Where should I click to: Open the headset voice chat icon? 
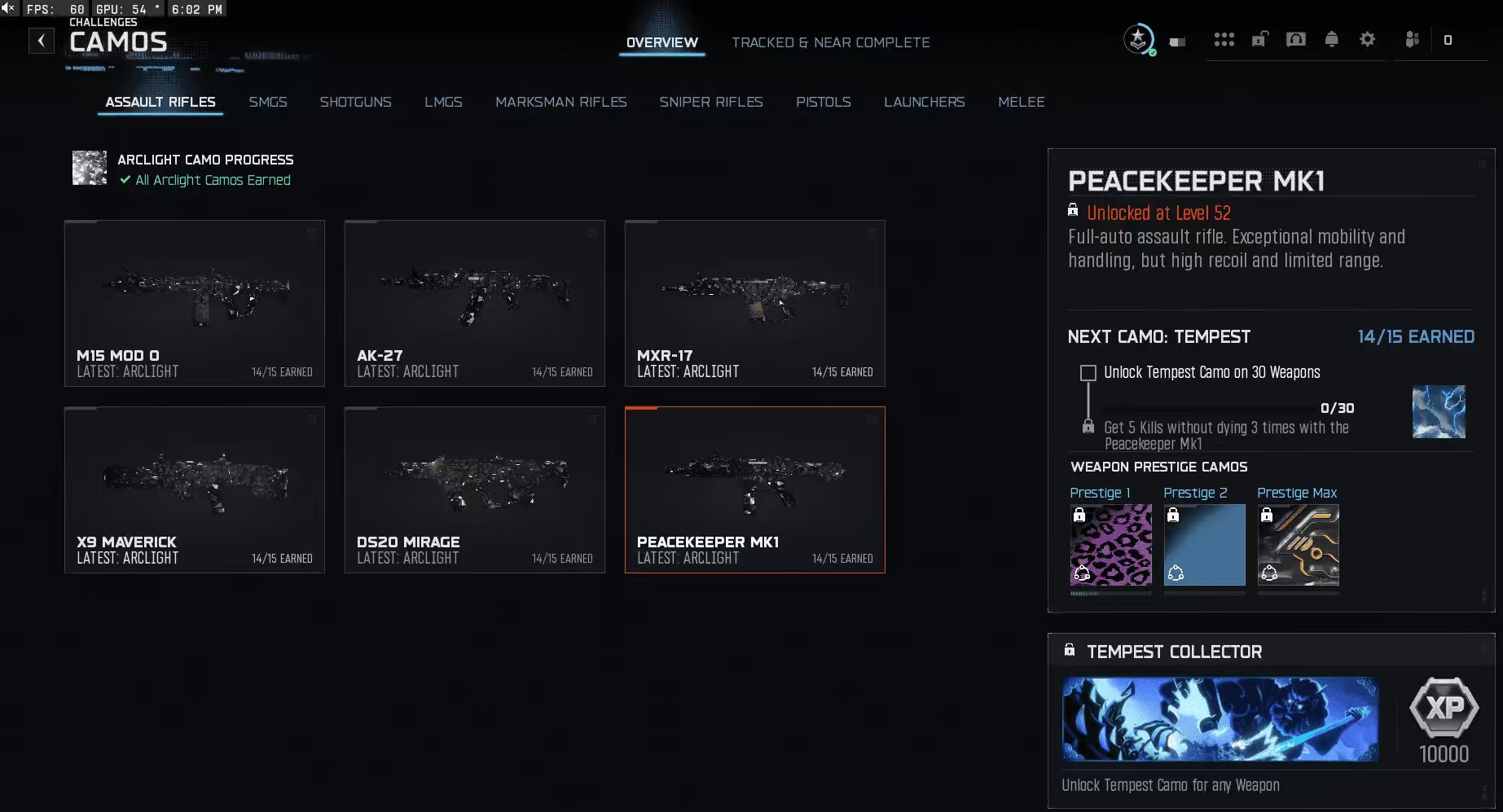tap(1295, 39)
